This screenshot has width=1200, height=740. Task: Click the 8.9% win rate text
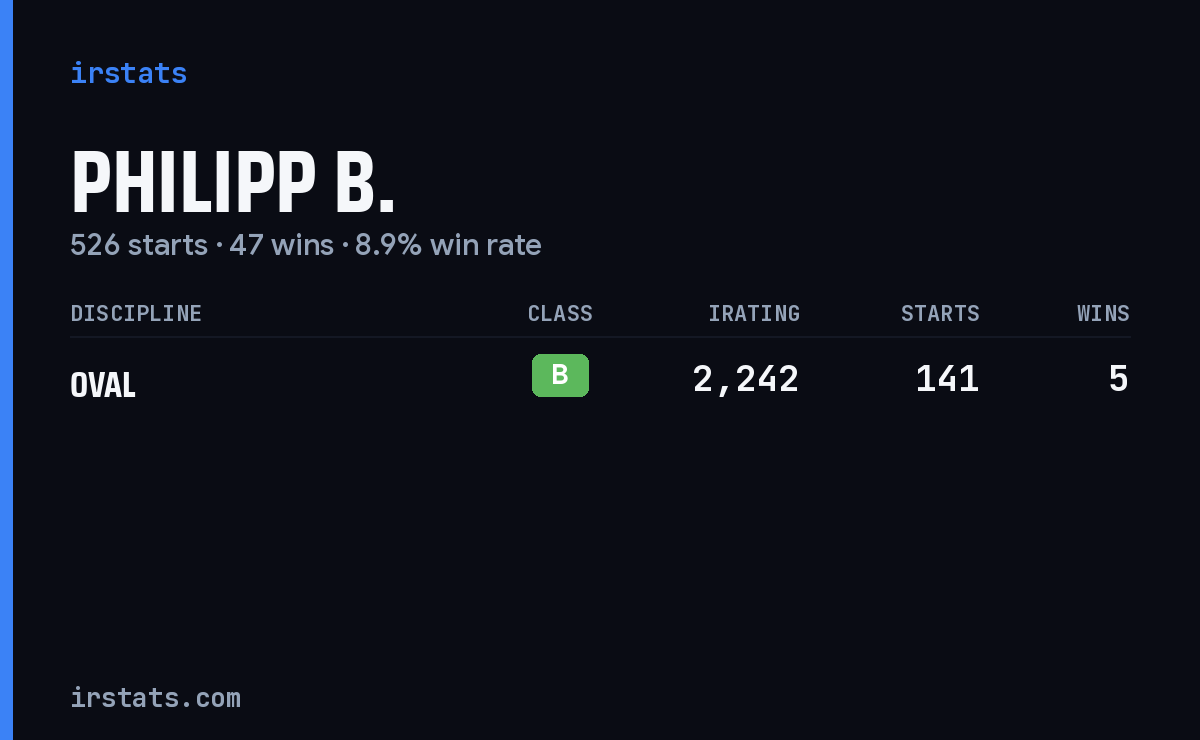448,245
